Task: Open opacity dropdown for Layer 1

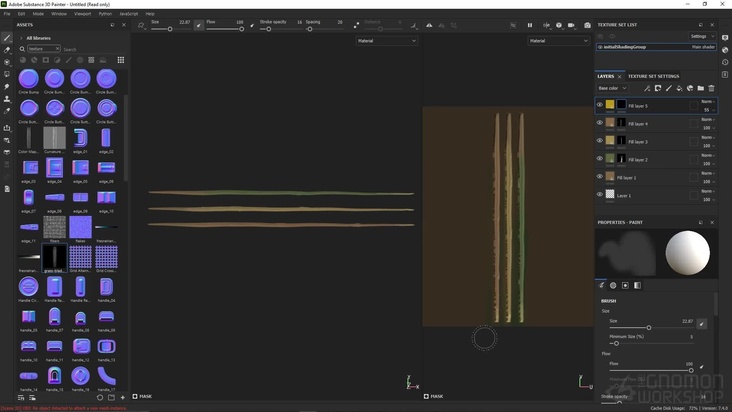Action: (x=708, y=200)
